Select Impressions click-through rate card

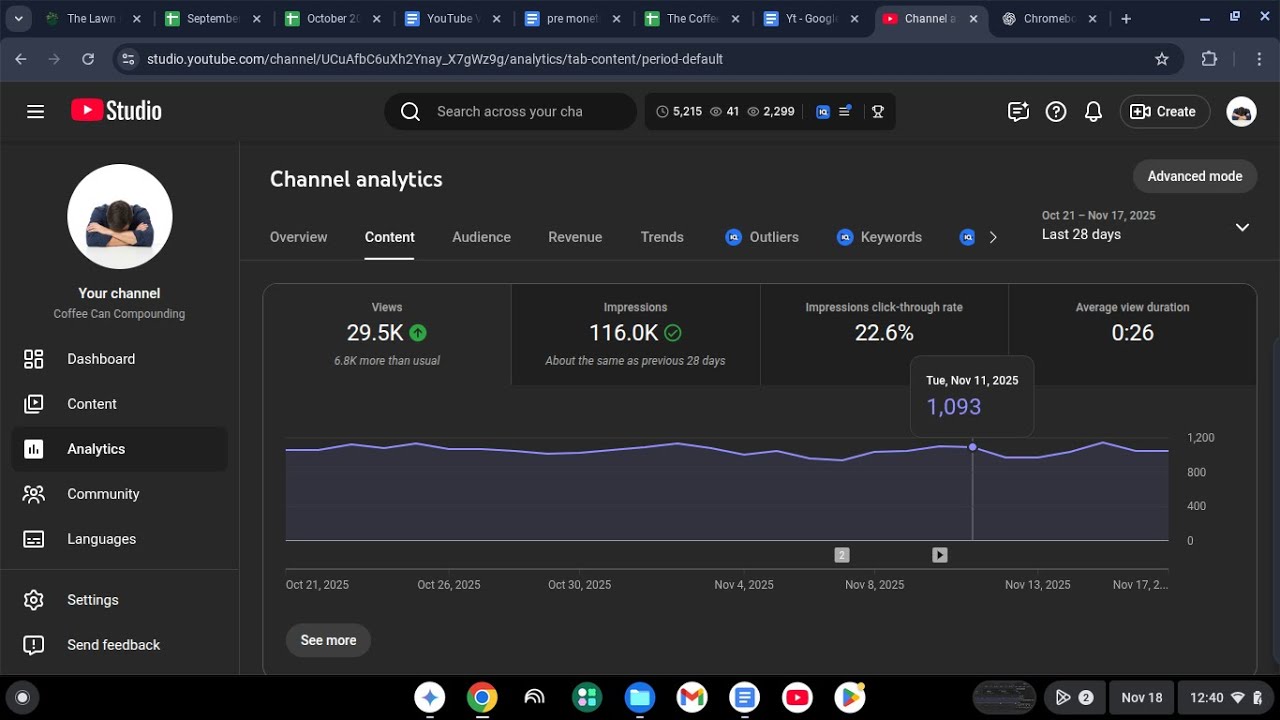[x=884, y=335]
